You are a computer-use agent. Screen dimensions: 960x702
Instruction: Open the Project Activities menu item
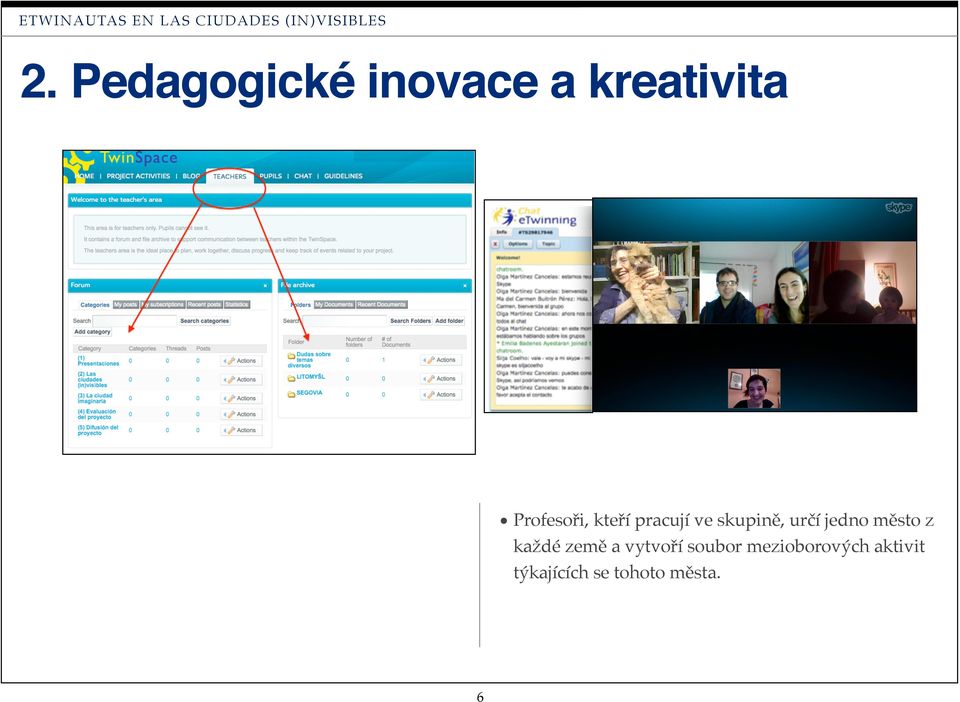138,176
